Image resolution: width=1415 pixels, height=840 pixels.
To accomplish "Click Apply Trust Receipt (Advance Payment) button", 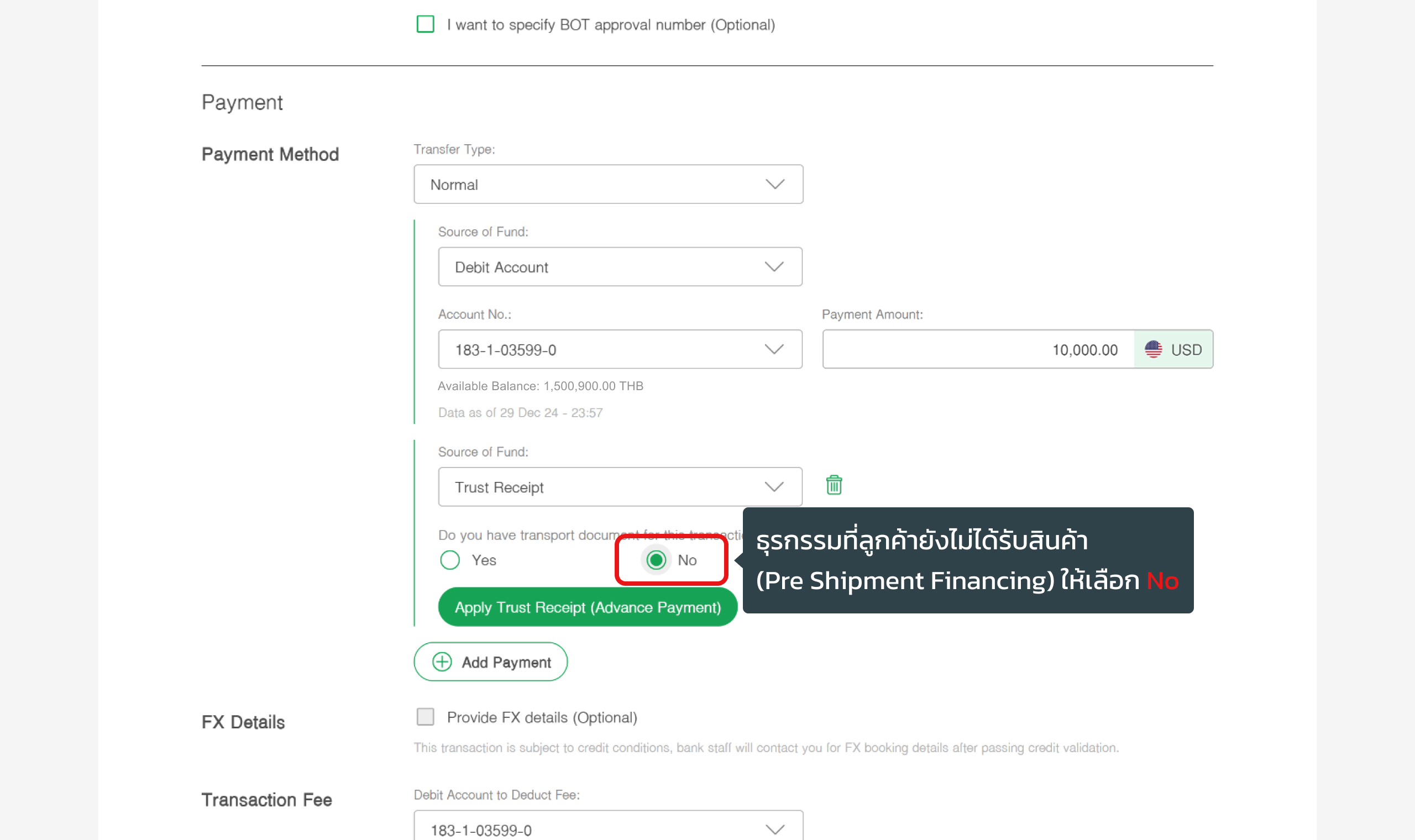I will 588,607.
